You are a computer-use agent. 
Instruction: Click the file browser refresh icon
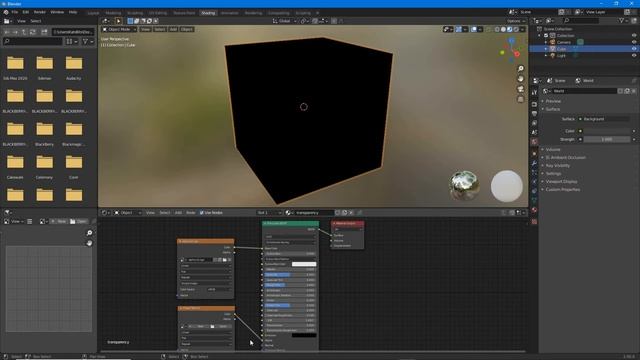coord(33,32)
